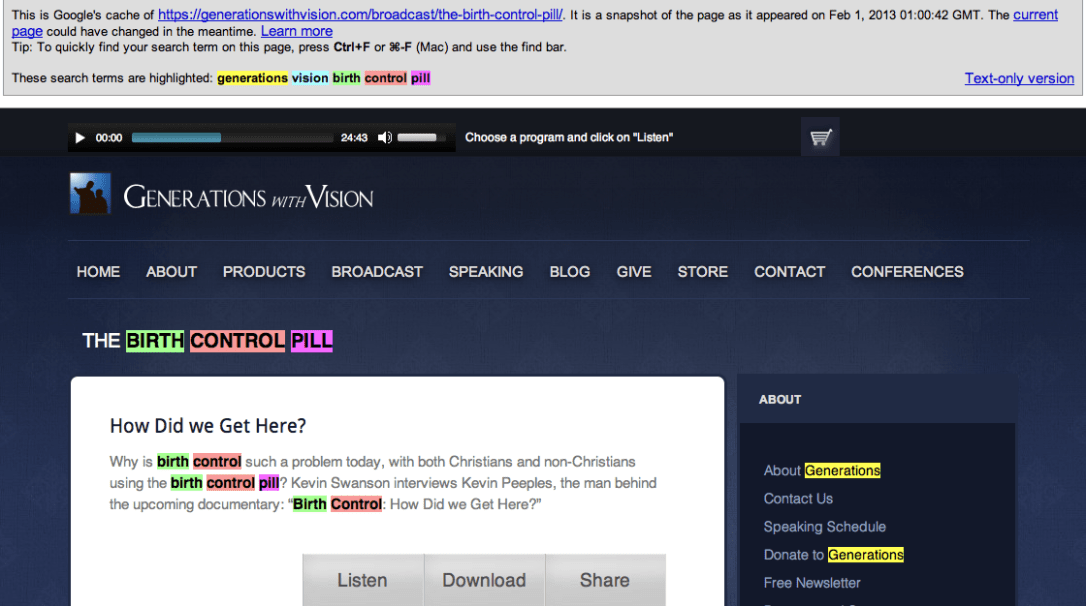
Task: Open the Learn more link
Action: tap(296, 31)
